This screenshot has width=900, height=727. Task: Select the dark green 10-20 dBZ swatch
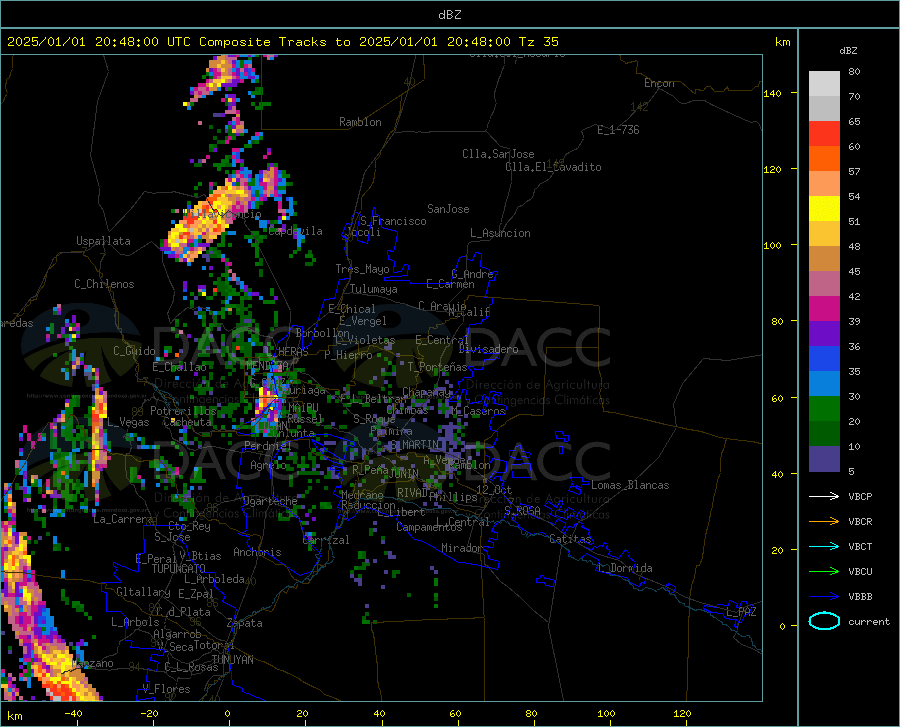(824, 434)
